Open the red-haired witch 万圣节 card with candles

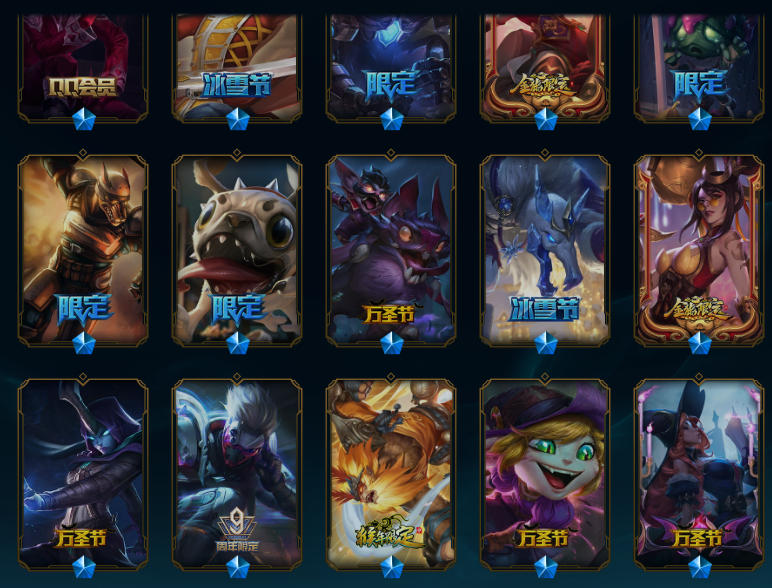[x=699, y=473]
